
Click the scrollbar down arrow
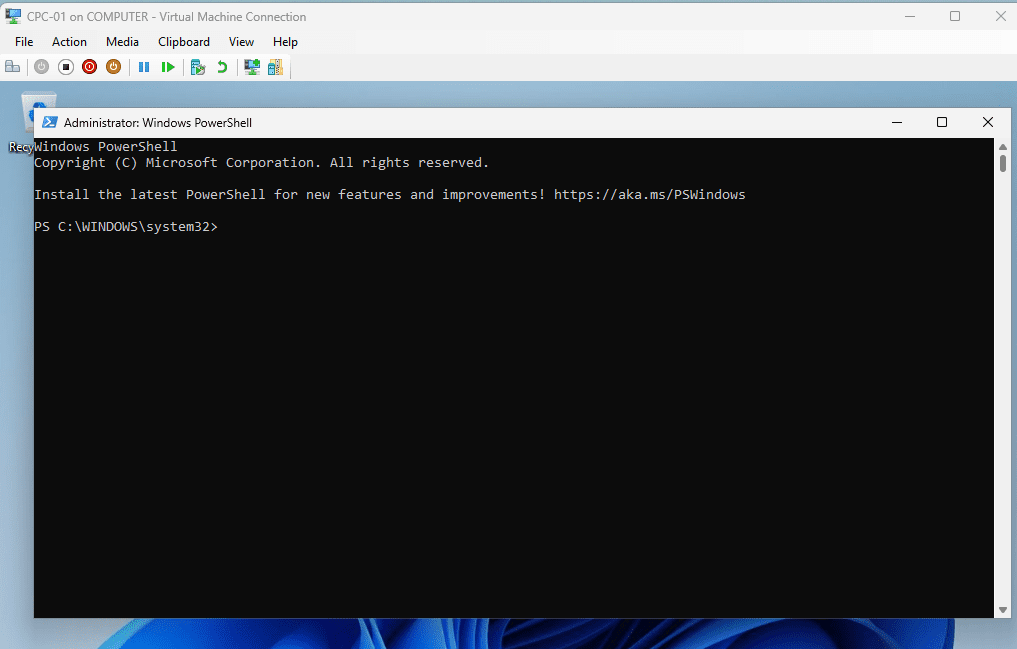click(x=1003, y=609)
